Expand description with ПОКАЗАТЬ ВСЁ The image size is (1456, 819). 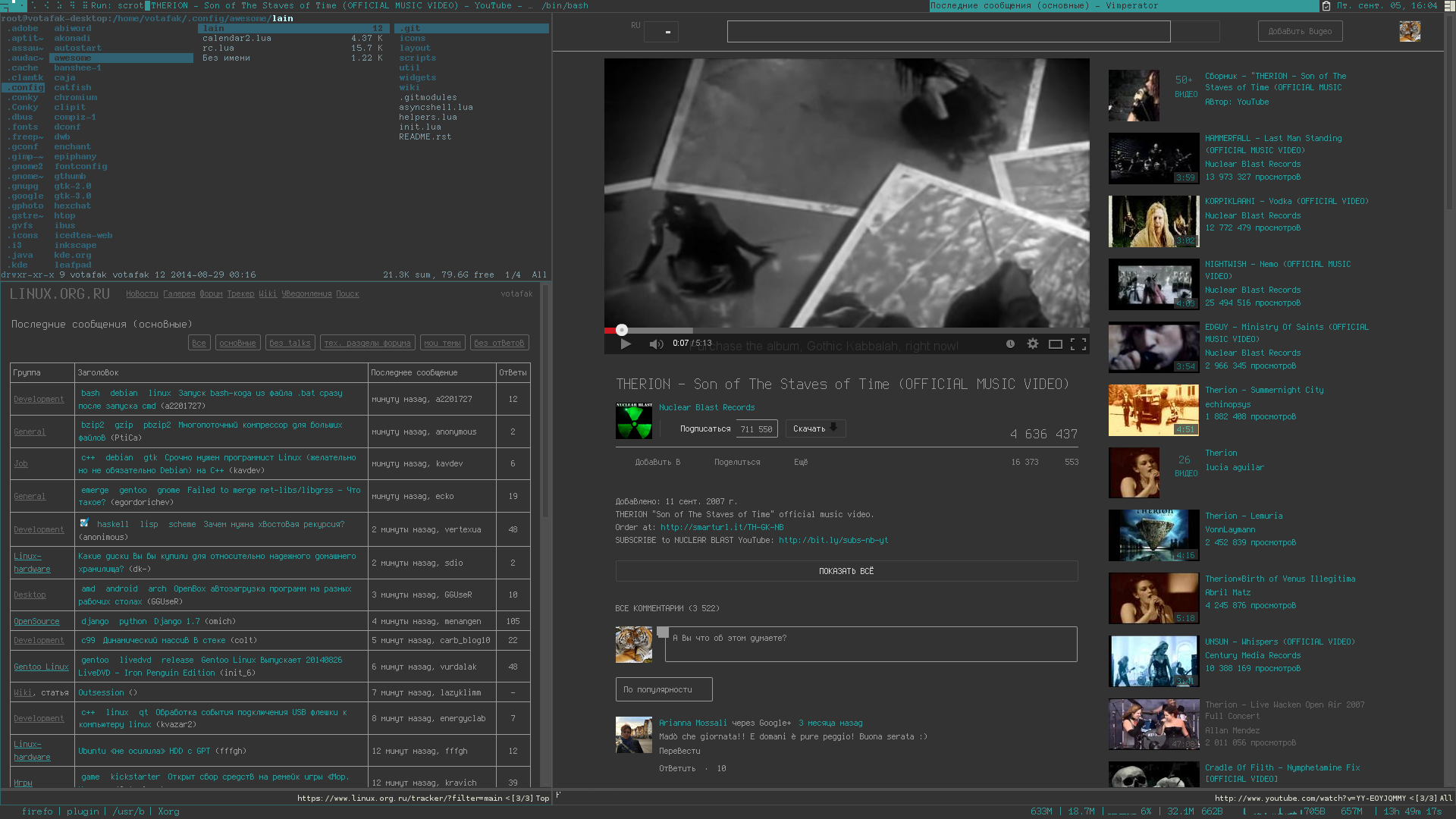pos(846,571)
